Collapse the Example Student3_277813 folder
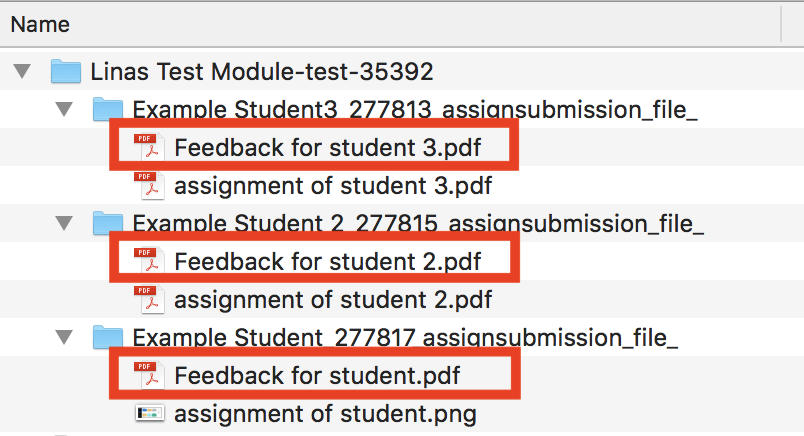The width and height of the screenshot is (804, 436). (x=64, y=109)
